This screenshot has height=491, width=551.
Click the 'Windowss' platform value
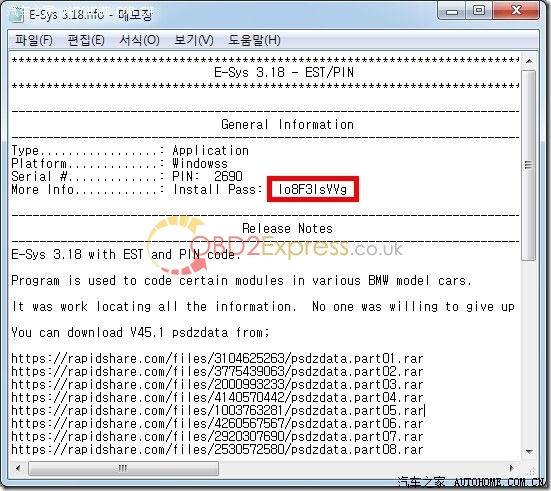click(x=200, y=163)
